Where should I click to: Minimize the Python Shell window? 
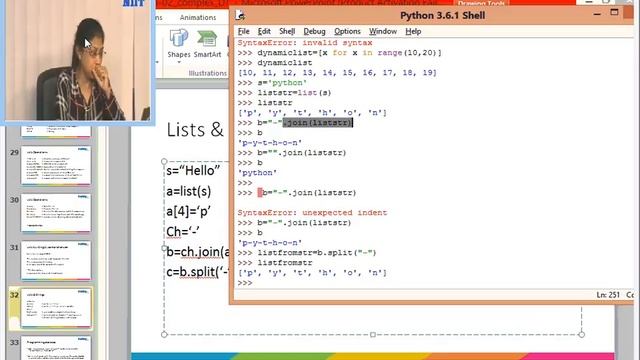pos(597,14)
